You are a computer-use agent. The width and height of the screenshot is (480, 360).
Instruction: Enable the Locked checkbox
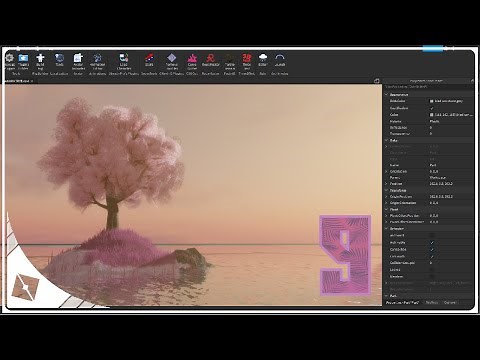coord(432,270)
